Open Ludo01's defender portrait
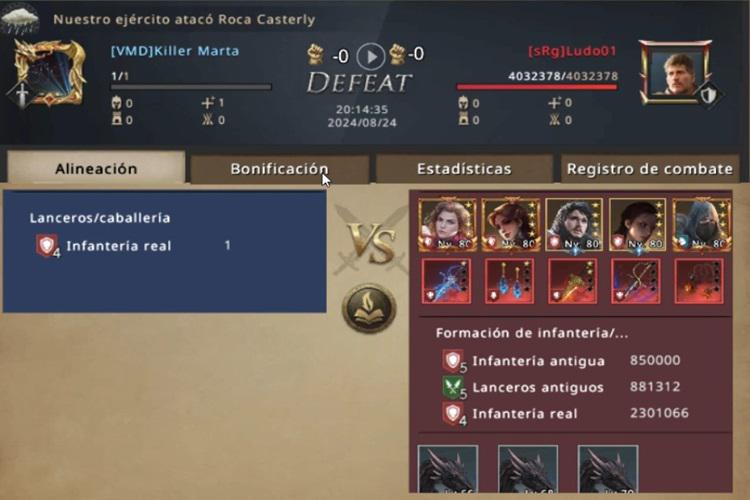Screen dimensions: 750x500 676,73
